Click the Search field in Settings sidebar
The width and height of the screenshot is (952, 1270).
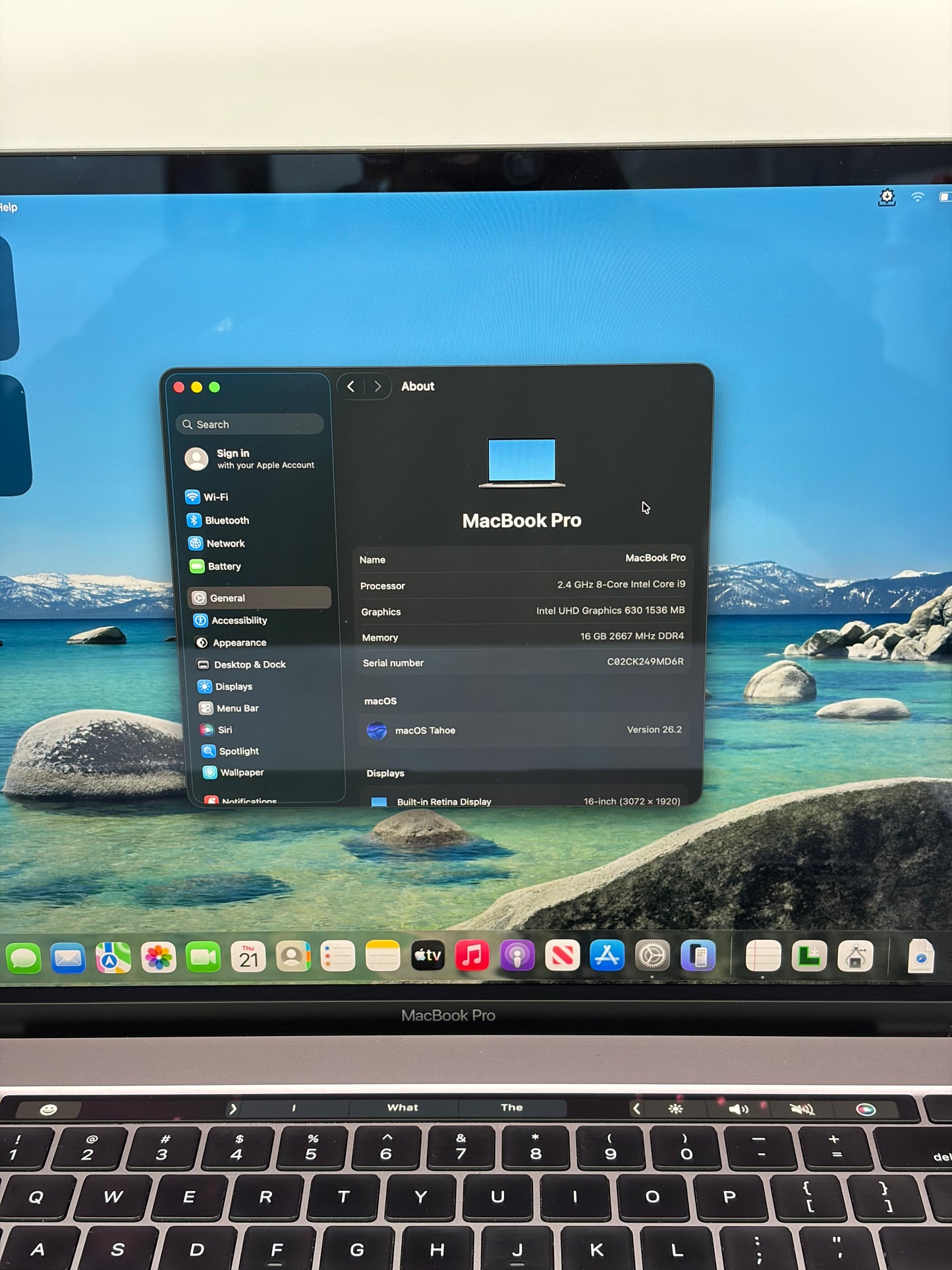250,424
